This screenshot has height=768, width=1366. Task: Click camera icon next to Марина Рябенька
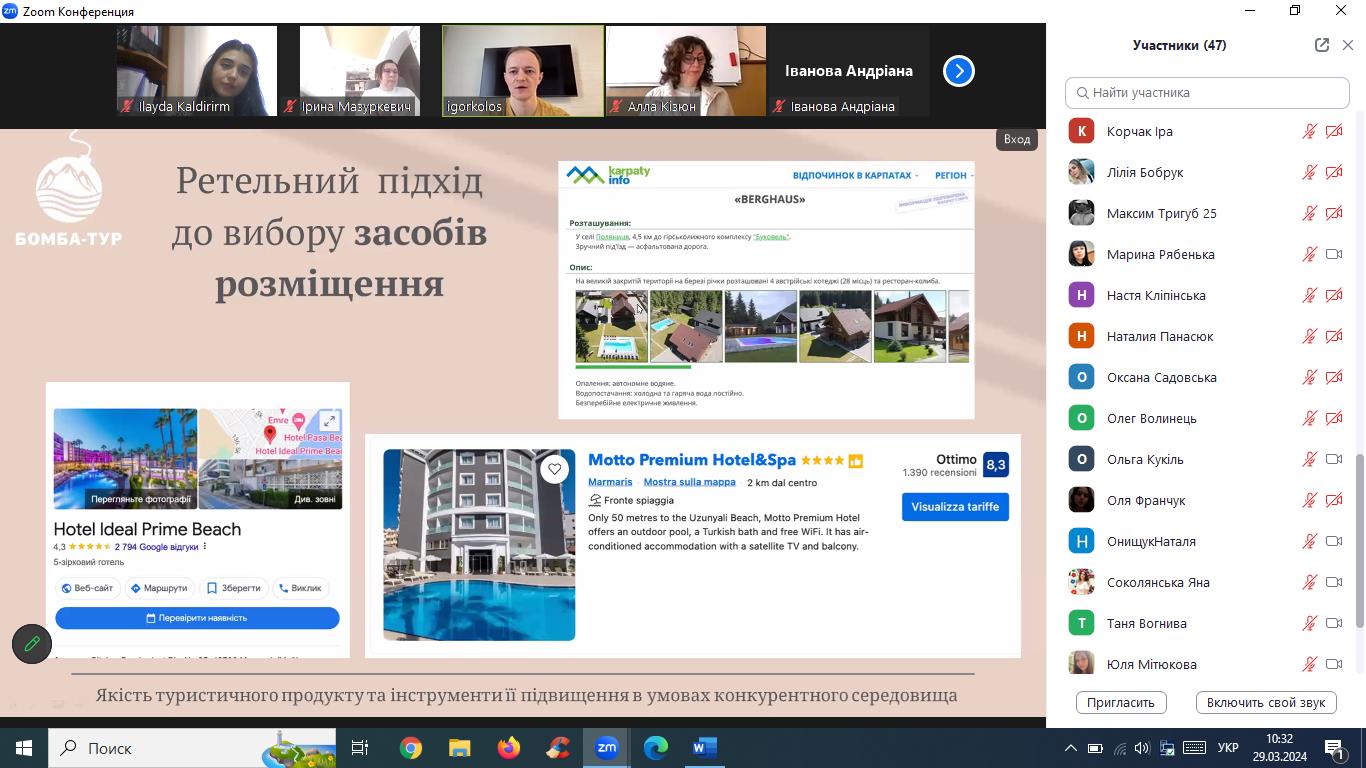pos(1333,254)
